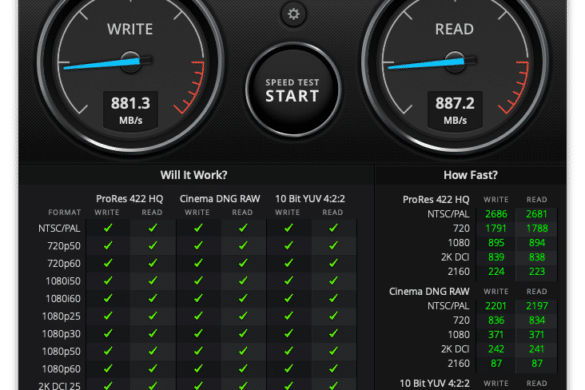
Task: Click the 10 Bit YUV 4:2:2 heading in Will It Work
Action: point(310,199)
